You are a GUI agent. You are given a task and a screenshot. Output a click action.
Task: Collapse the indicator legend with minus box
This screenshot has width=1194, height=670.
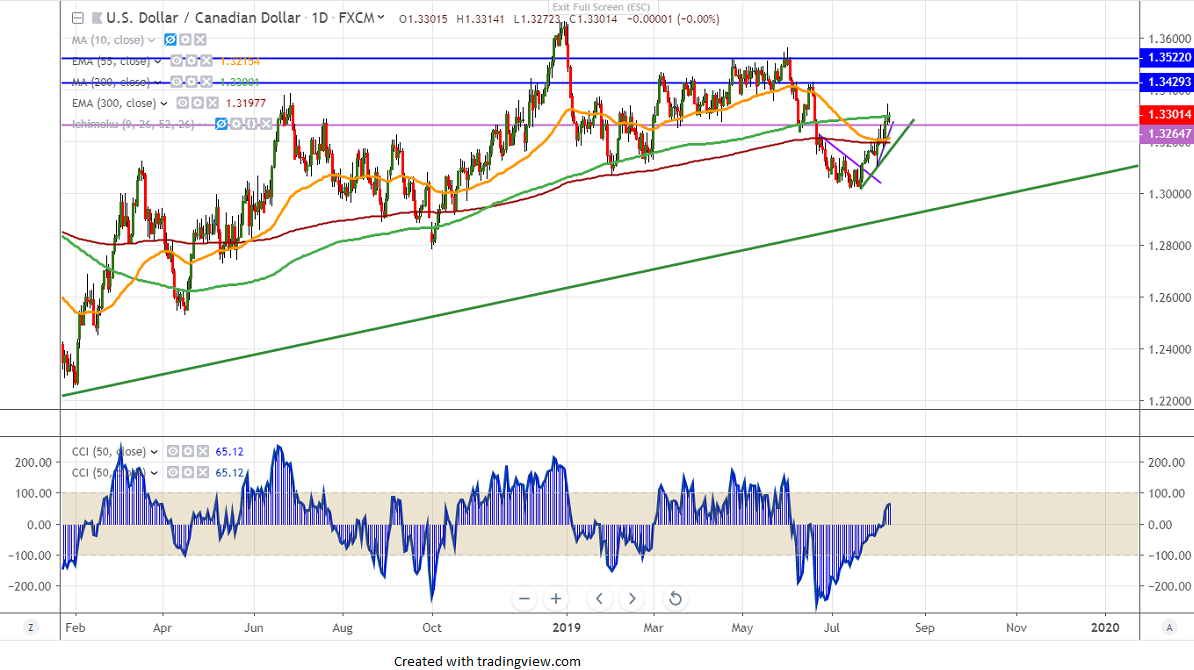(x=78, y=18)
